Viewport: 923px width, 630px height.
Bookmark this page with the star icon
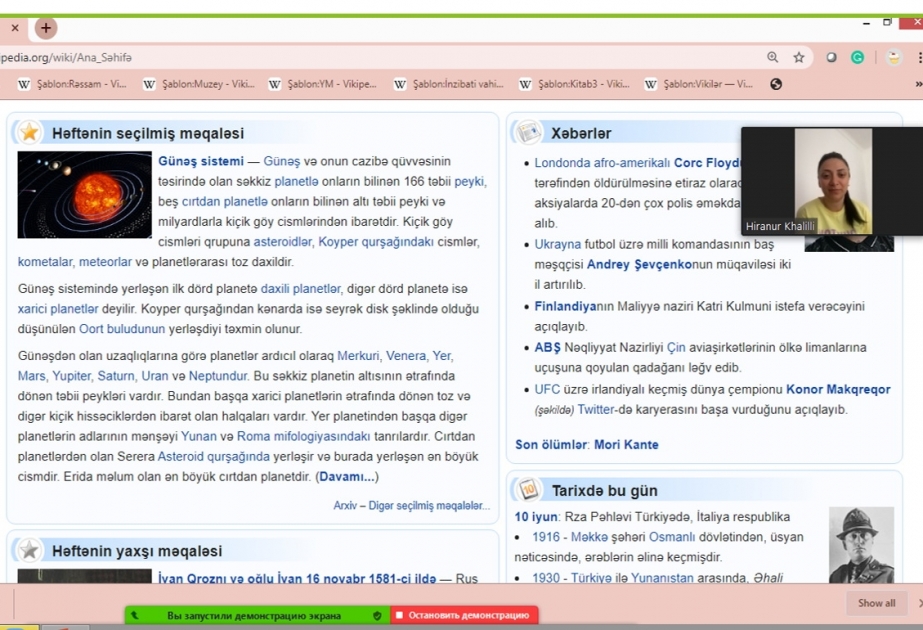pos(799,57)
